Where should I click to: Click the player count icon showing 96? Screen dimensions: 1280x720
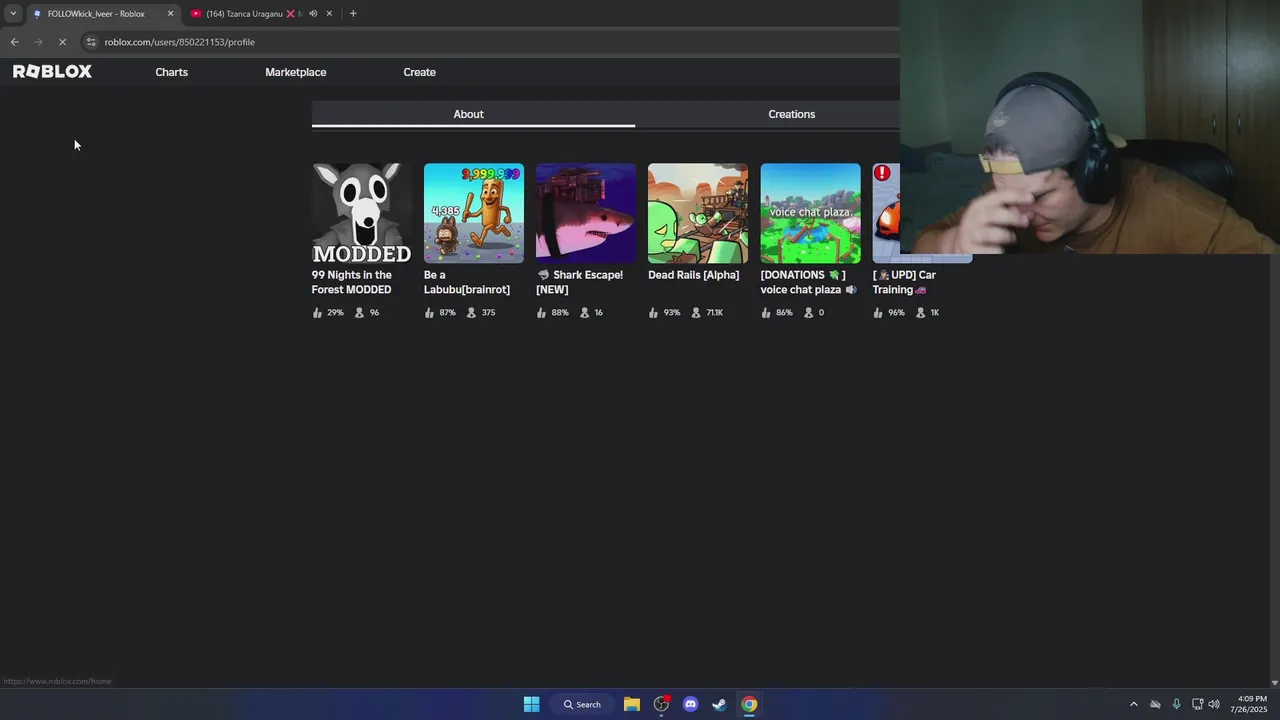(360, 313)
